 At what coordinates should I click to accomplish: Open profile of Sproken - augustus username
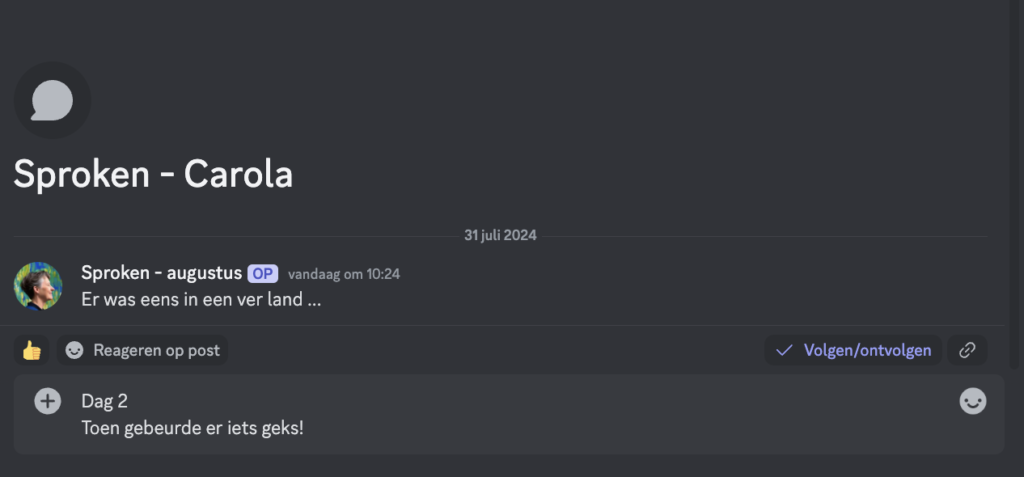(x=161, y=273)
